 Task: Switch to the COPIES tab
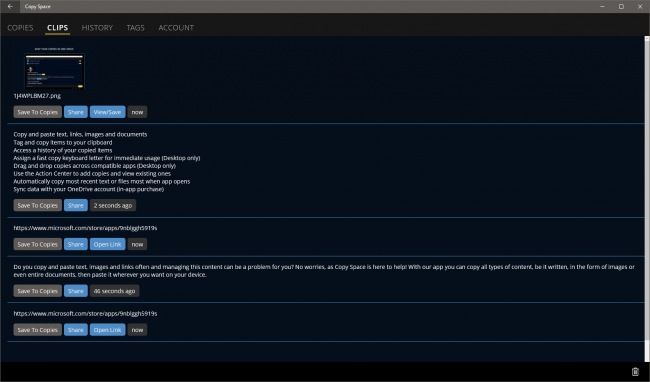coord(20,28)
